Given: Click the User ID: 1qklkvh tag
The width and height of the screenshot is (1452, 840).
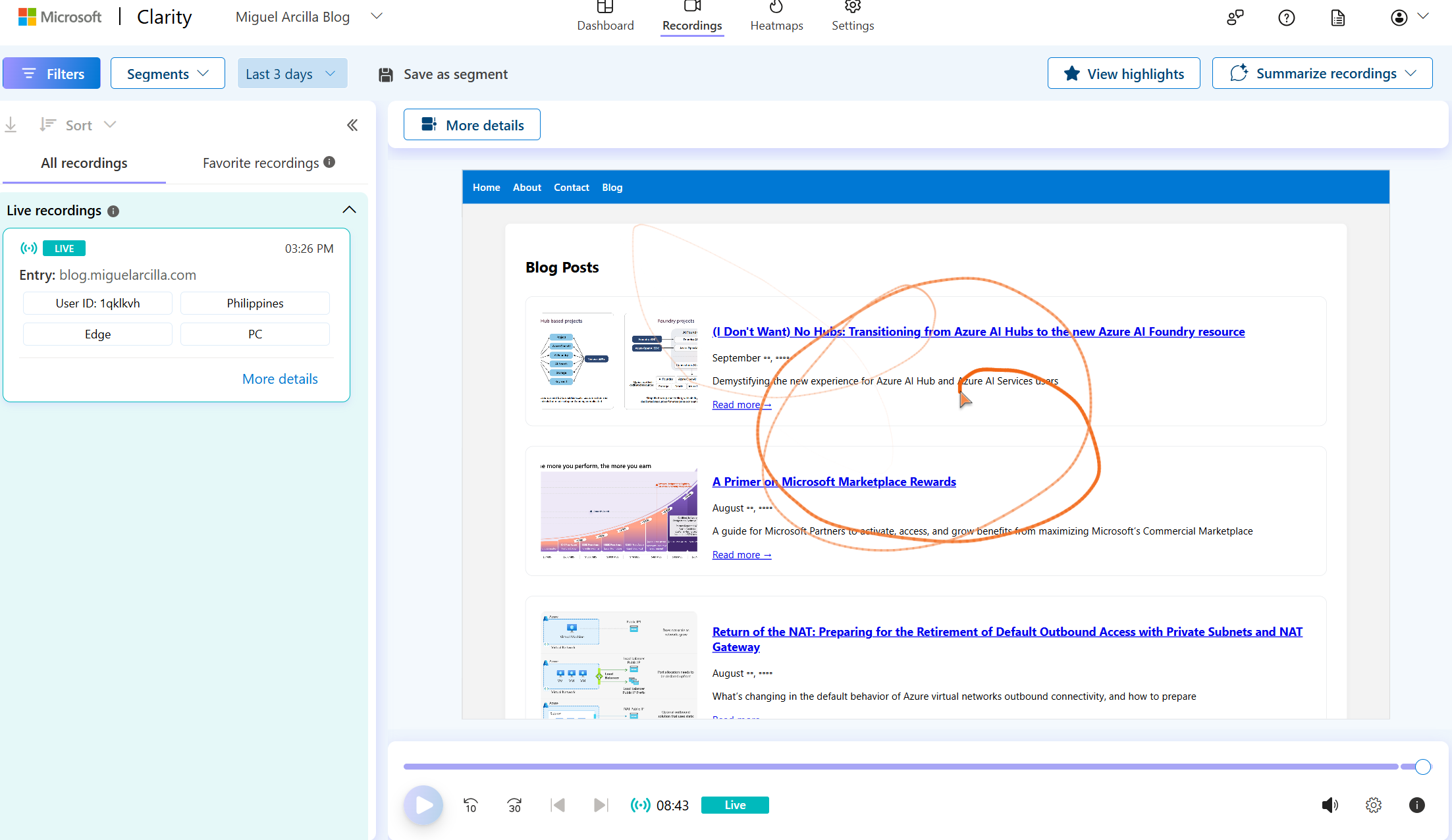Looking at the screenshot, I should click(97, 303).
